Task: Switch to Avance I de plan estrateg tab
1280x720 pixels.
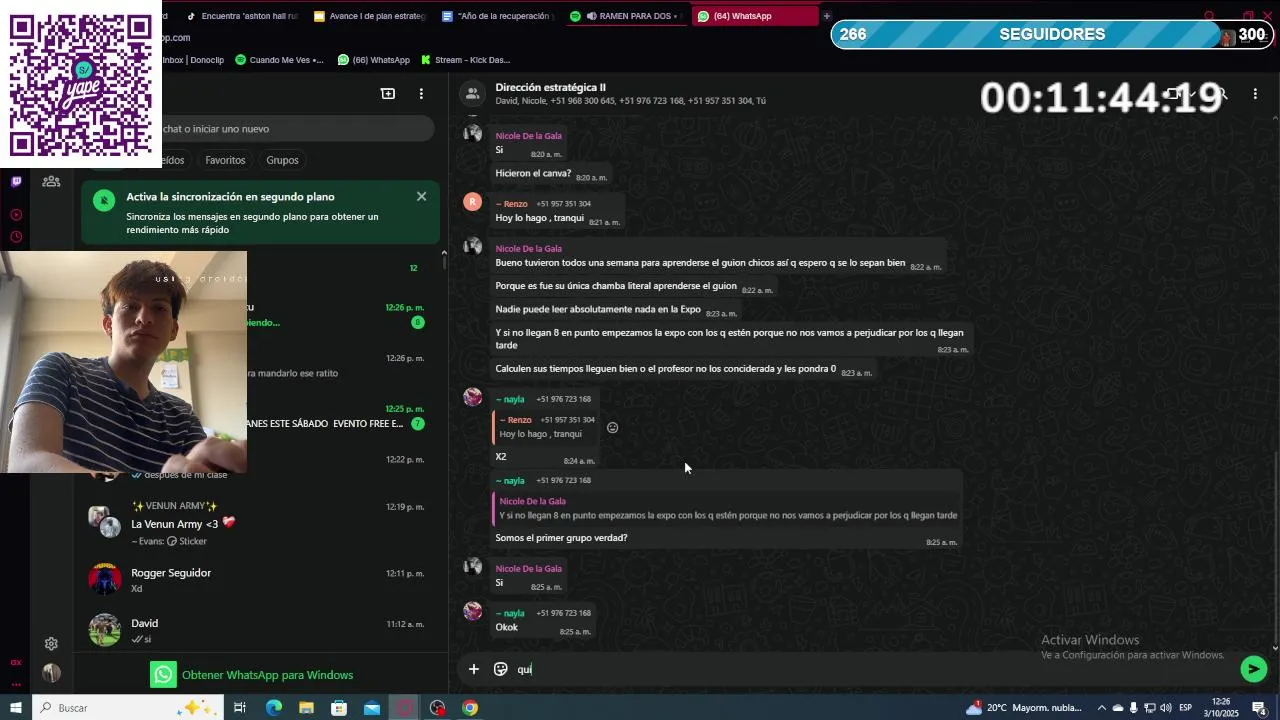Action: pos(370,16)
